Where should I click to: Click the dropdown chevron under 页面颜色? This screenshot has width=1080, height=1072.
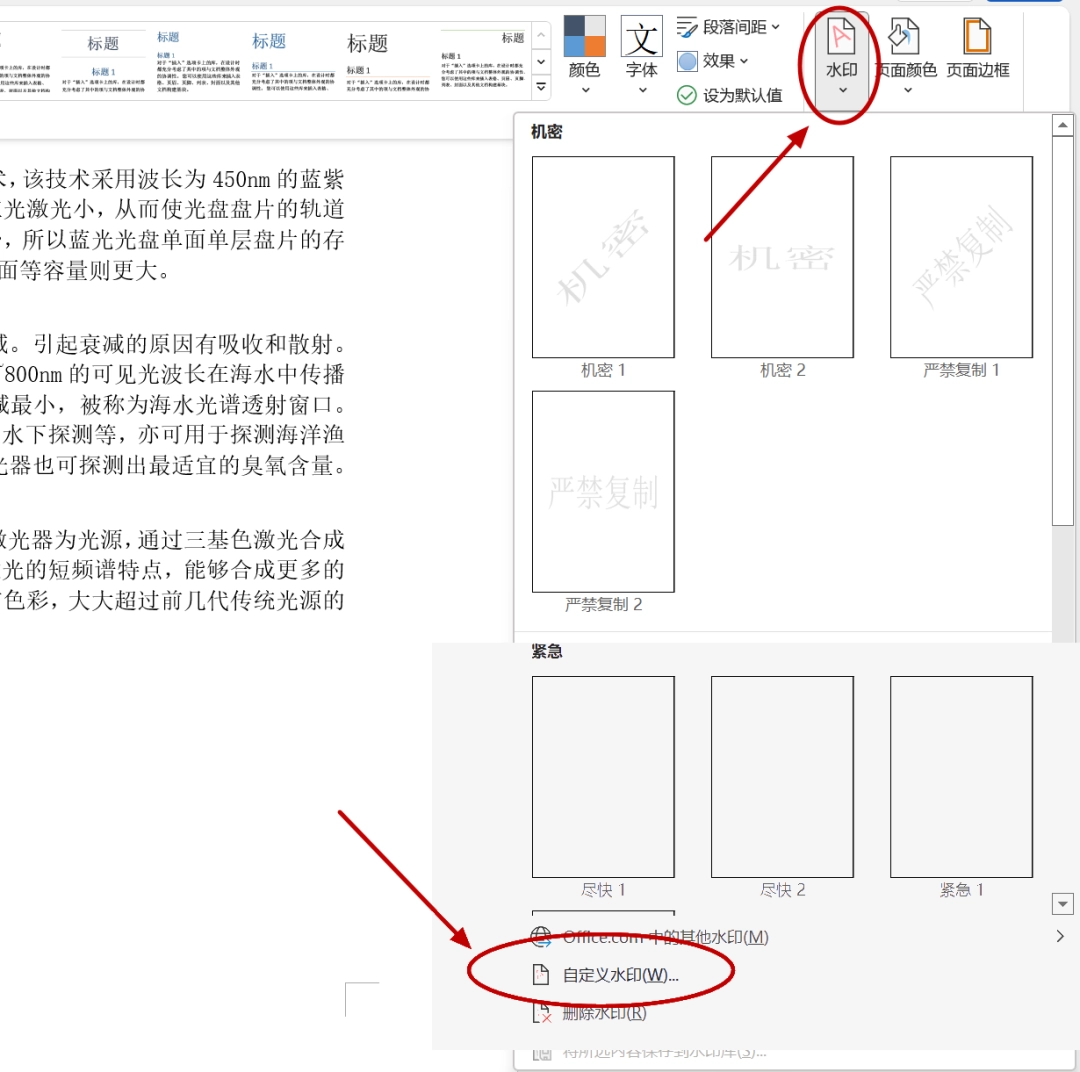tap(907, 90)
